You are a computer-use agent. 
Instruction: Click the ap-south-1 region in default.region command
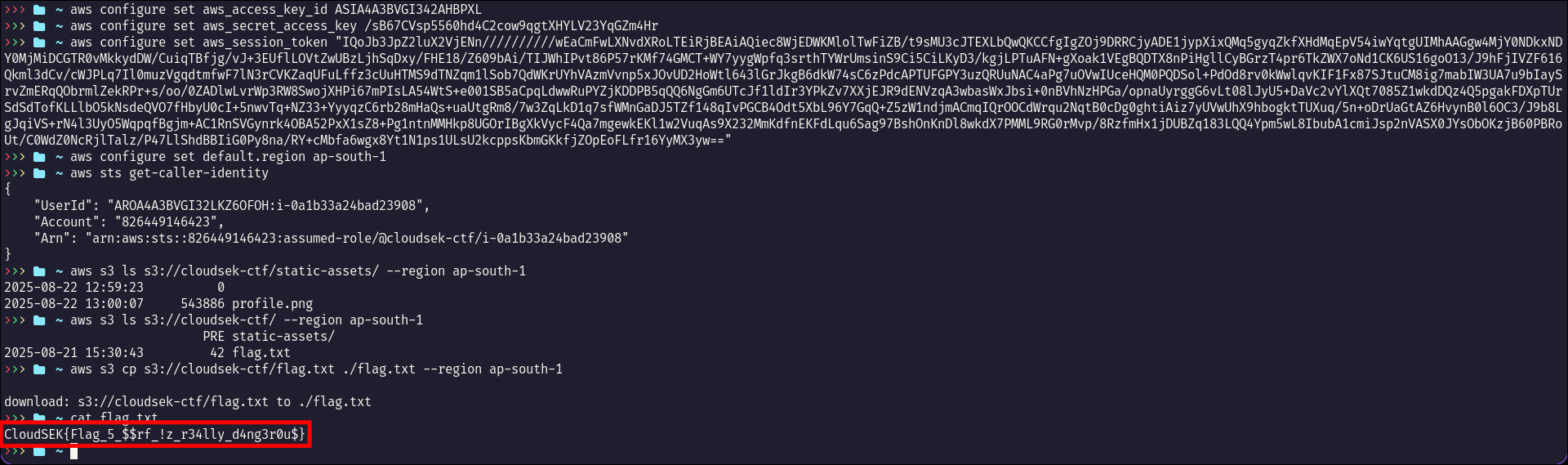[x=350, y=157]
